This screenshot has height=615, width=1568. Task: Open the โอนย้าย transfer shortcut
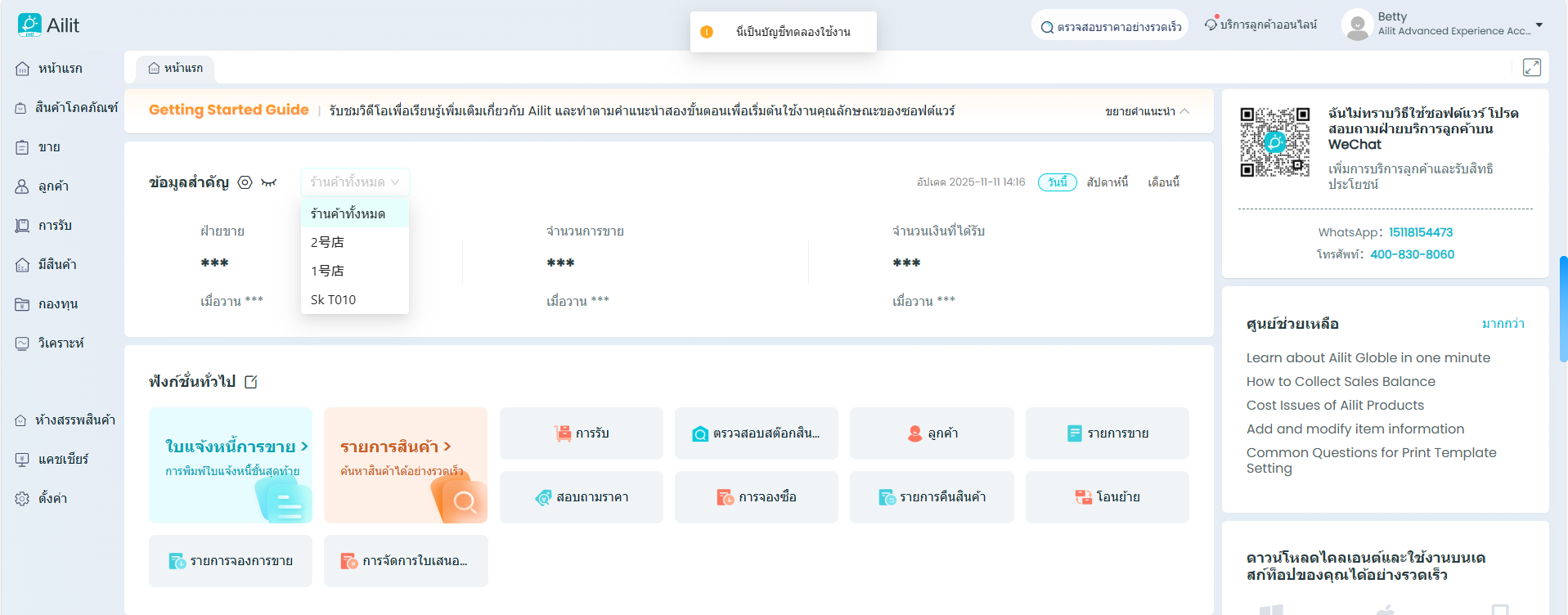click(x=1107, y=497)
